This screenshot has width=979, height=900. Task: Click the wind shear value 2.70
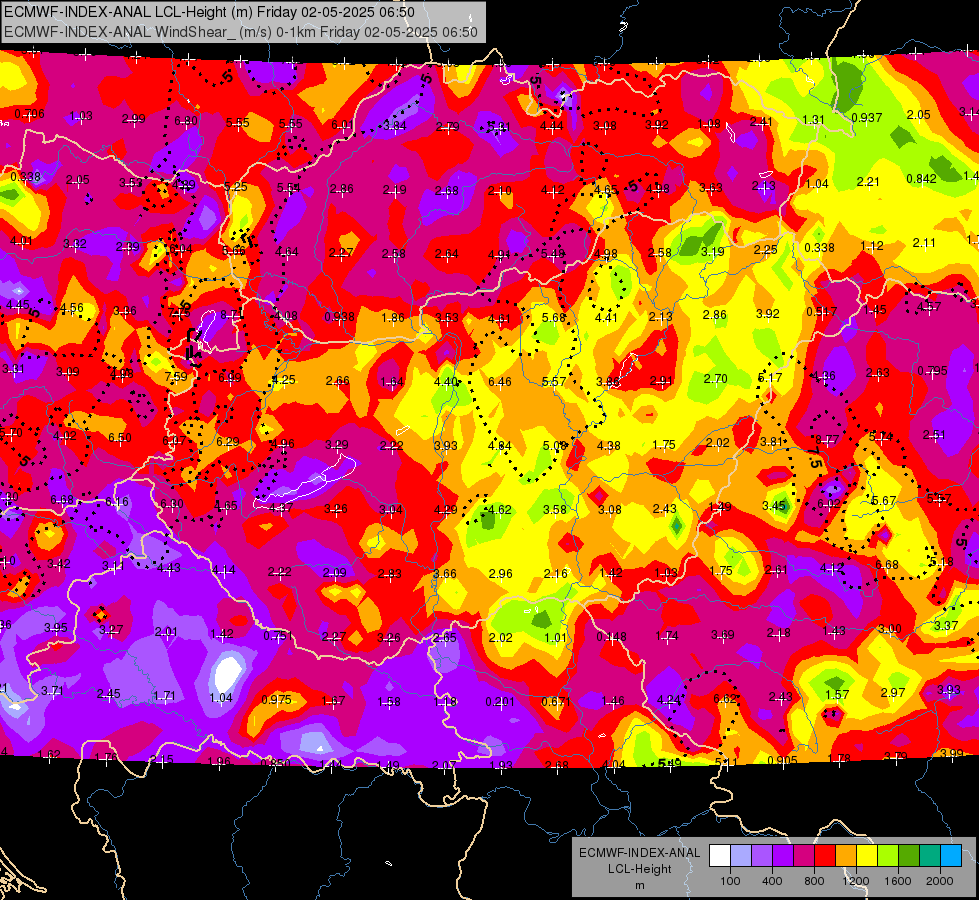point(716,378)
